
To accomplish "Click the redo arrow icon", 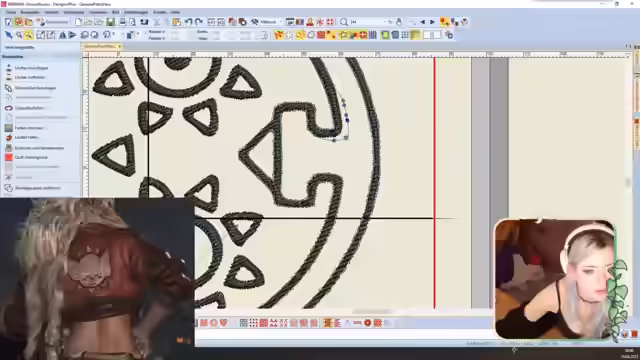I will tap(199, 22).
